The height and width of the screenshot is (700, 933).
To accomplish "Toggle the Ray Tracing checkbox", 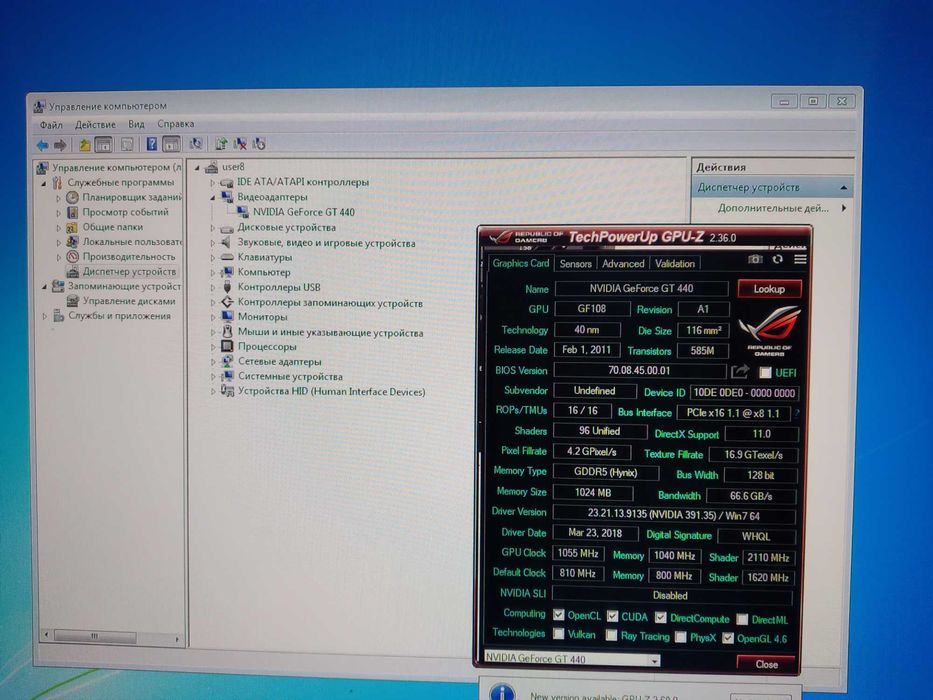I will click(611, 635).
